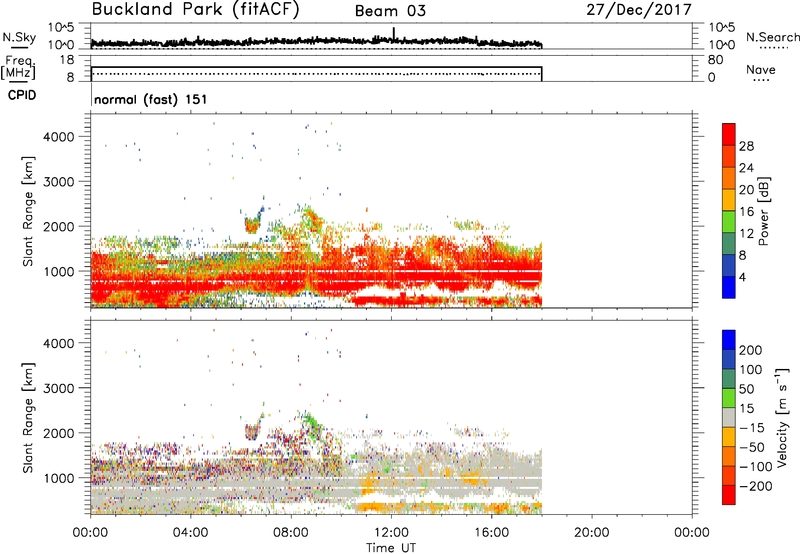The height and width of the screenshot is (554, 800).
Task: Click the 'Nave' legend label
Action: pos(761,69)
